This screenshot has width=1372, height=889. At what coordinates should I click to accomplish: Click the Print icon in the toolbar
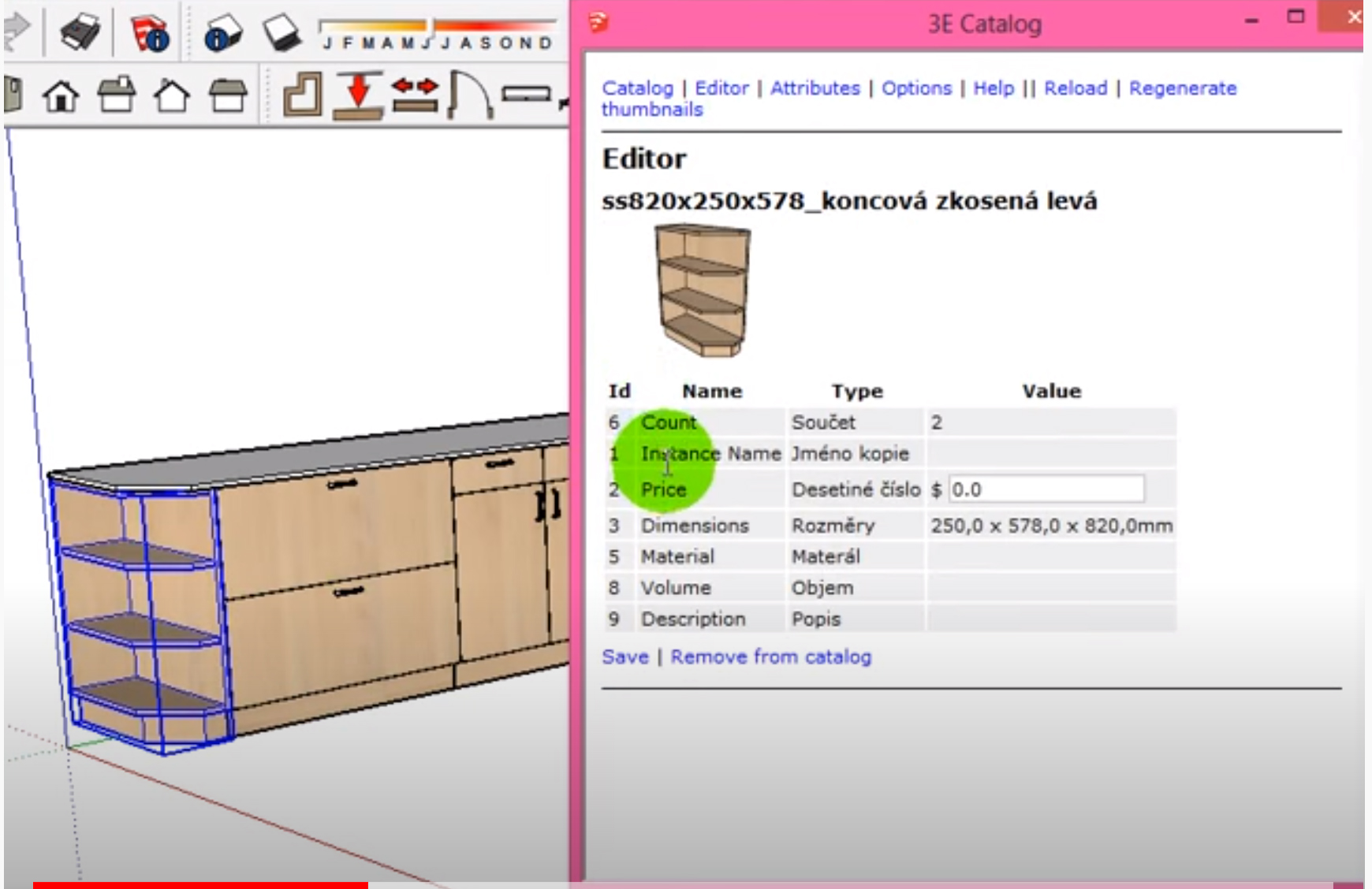[79, 32]
